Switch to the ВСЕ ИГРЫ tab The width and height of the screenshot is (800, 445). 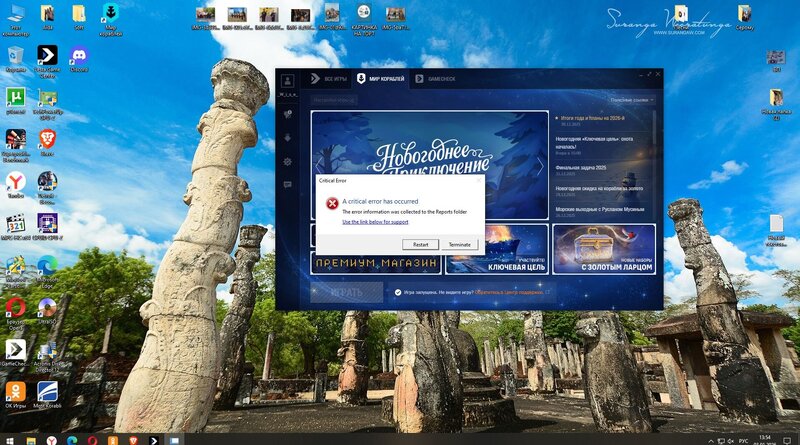click(x=328, y=78)
